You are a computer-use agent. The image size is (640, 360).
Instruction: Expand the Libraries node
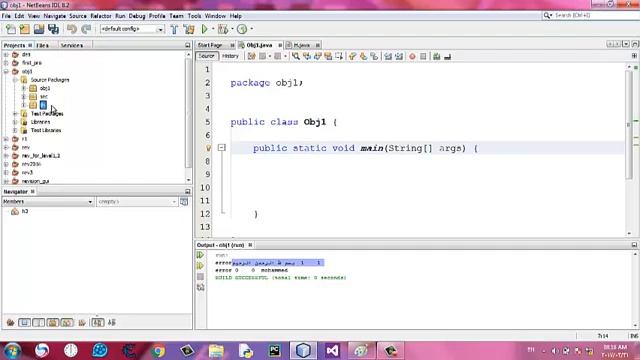tap(15, 122)
